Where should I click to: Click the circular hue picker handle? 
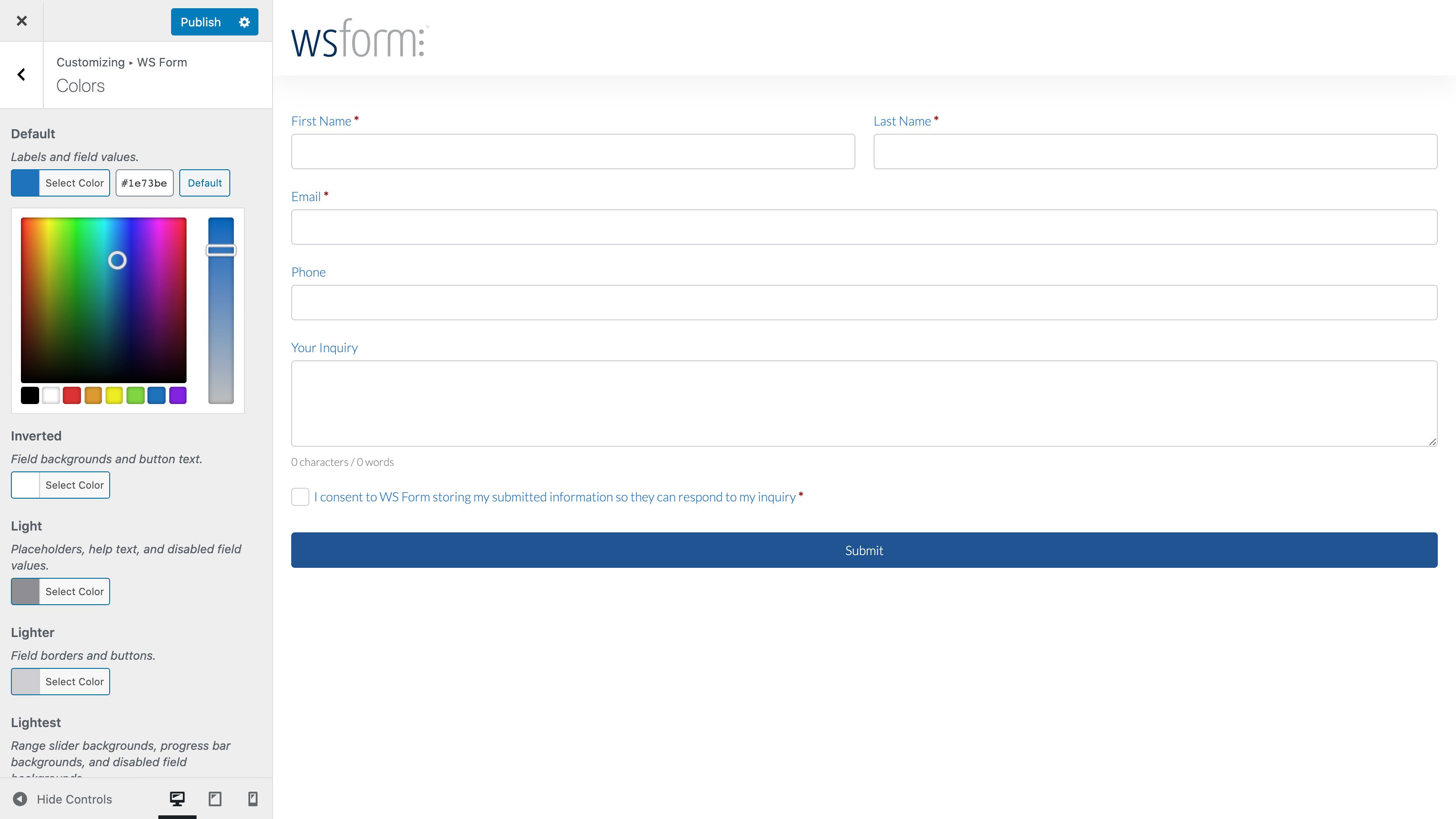click(117, 260)
